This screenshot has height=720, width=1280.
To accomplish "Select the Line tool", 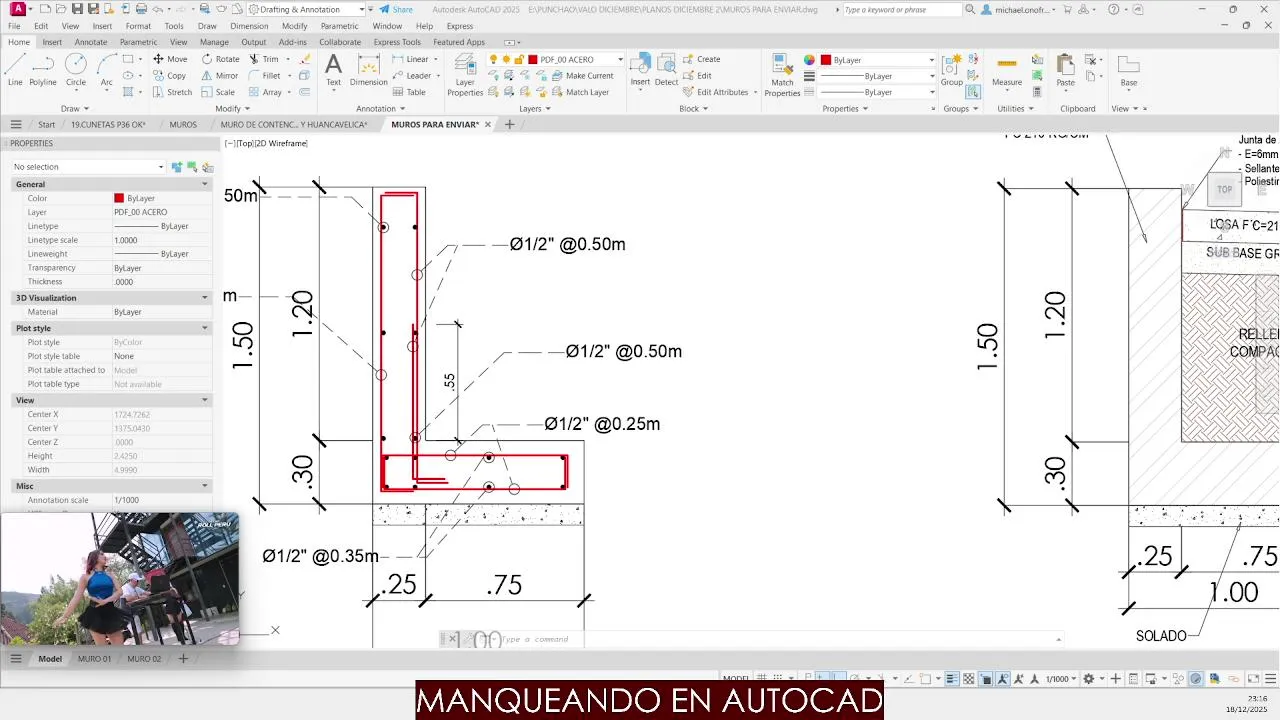I will pos(15,69).
